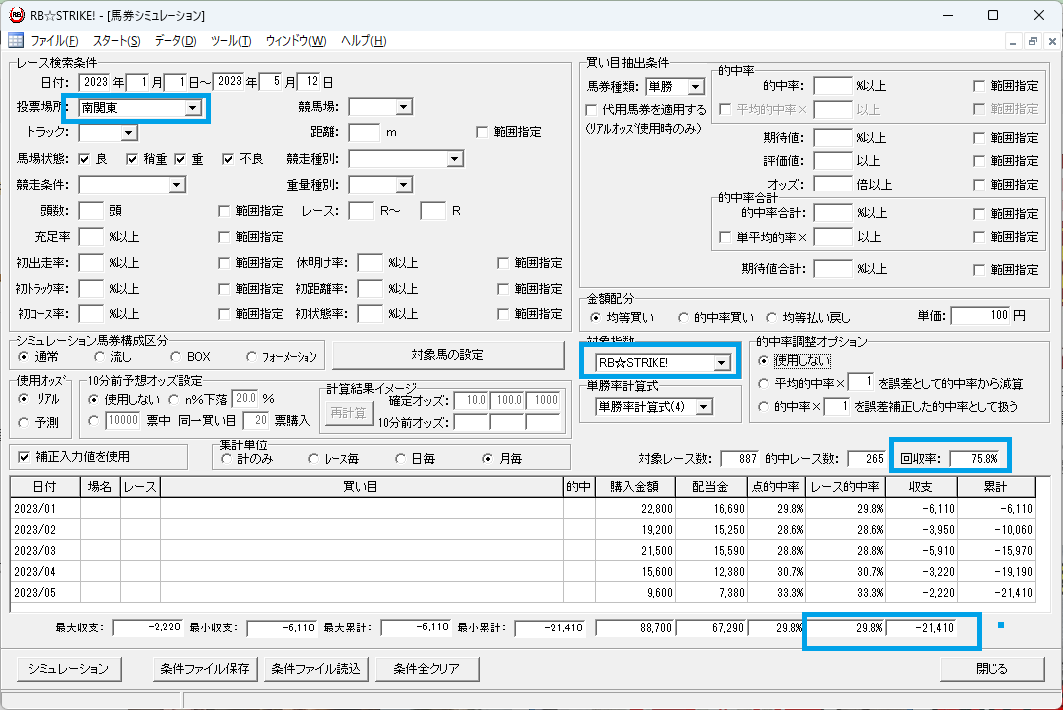1063x710 pixels.
Task: Enable 単平均的率× checkbox
Action: [x=725, y=237]
